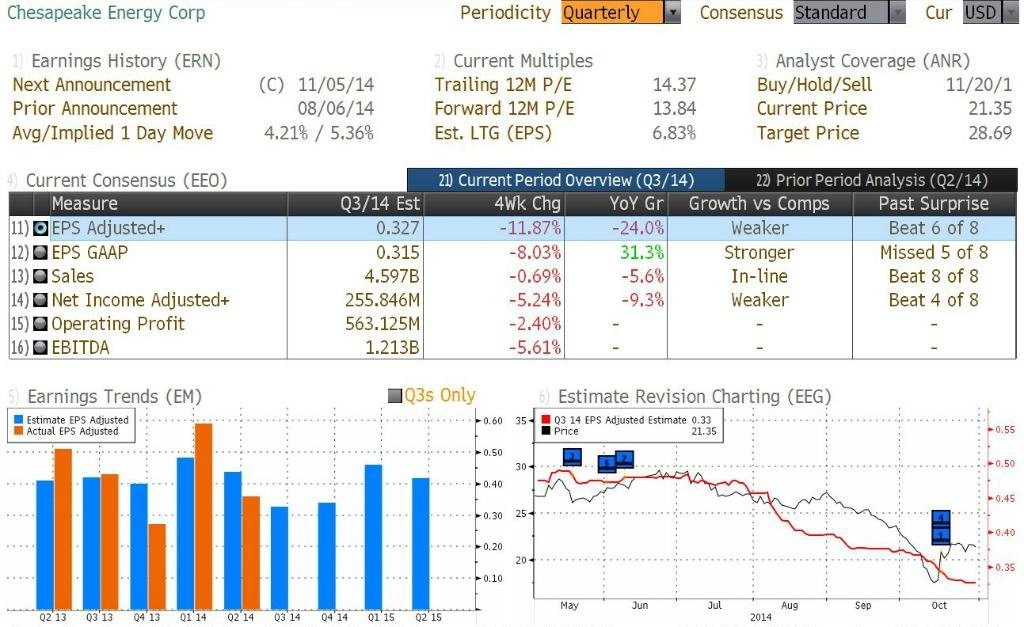Click 'Missed 5 of 8' surprise cell
1024x627 pixels.
point(934,252)
